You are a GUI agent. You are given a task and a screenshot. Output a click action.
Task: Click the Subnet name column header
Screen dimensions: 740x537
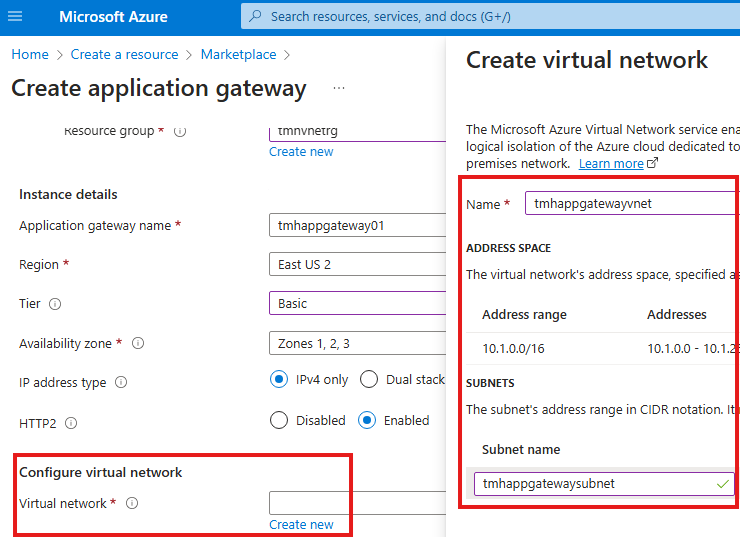pos(521,449)
